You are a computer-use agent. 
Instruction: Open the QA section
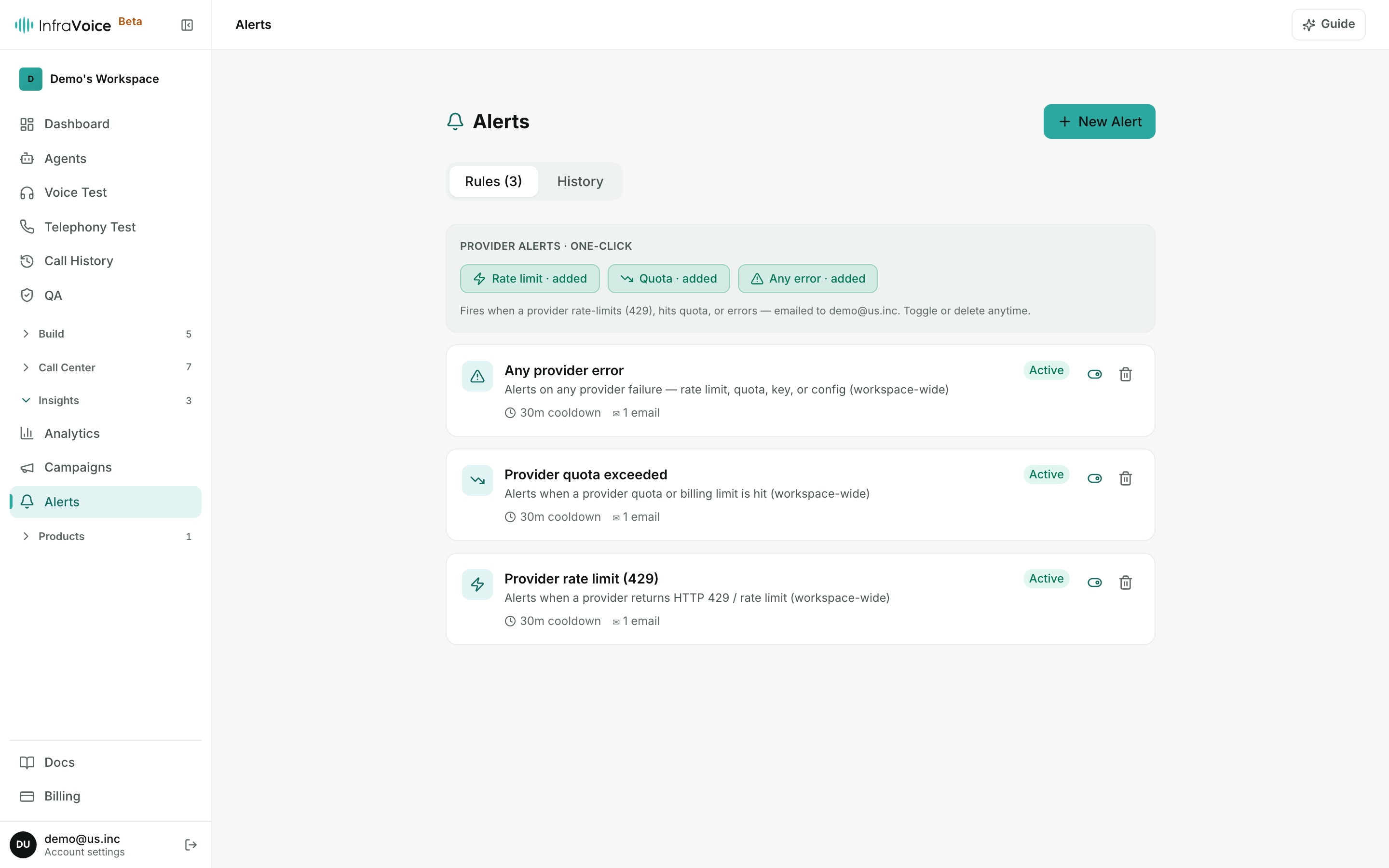106,295
